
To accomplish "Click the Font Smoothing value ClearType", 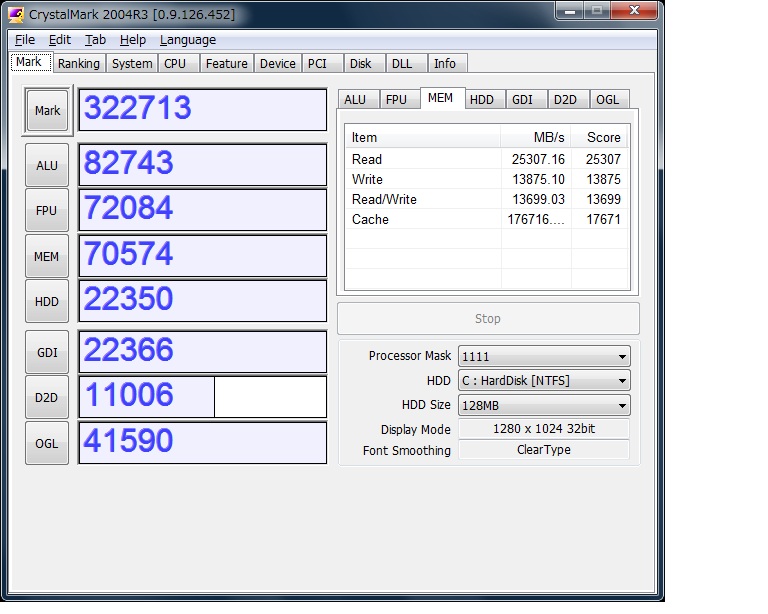I will click(544, 450).
